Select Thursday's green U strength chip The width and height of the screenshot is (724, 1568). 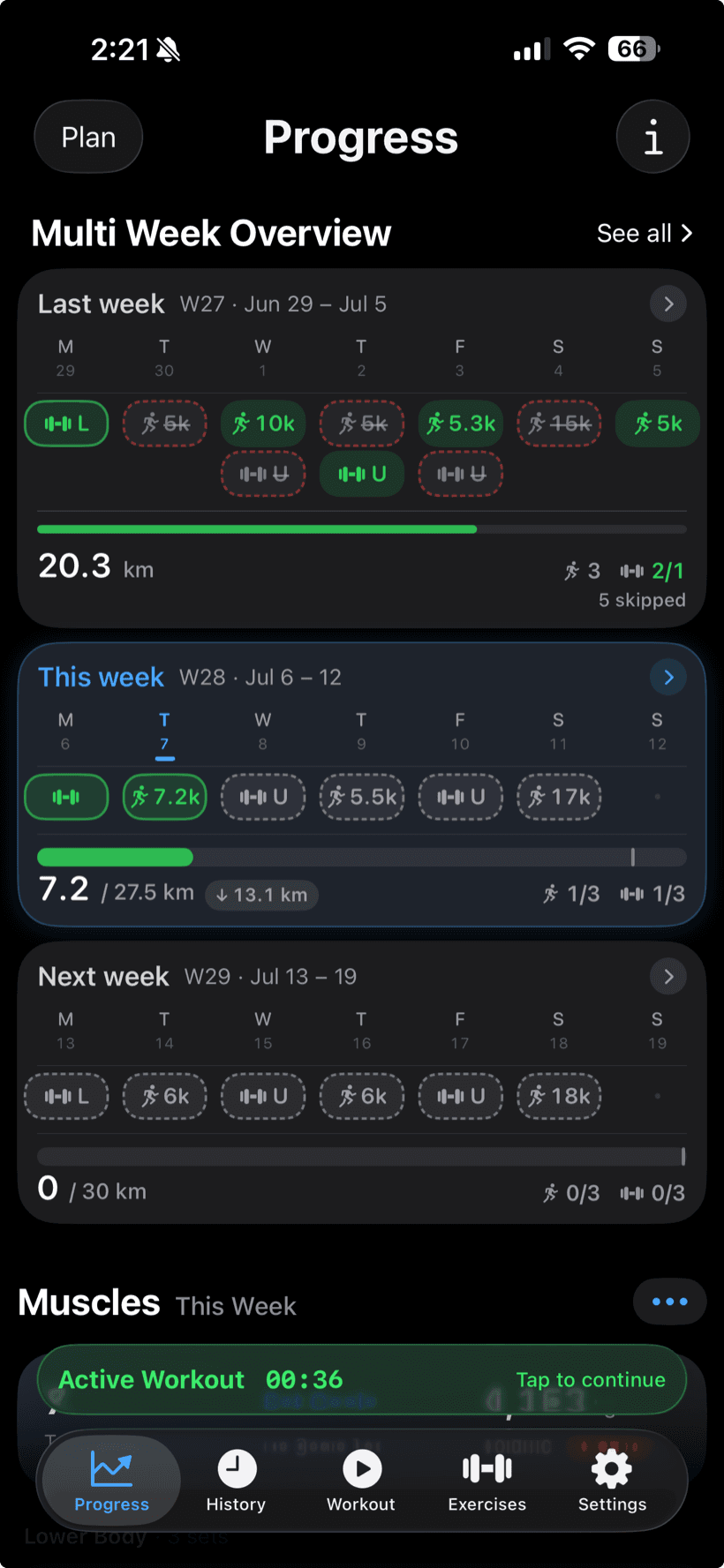point(362,474)
